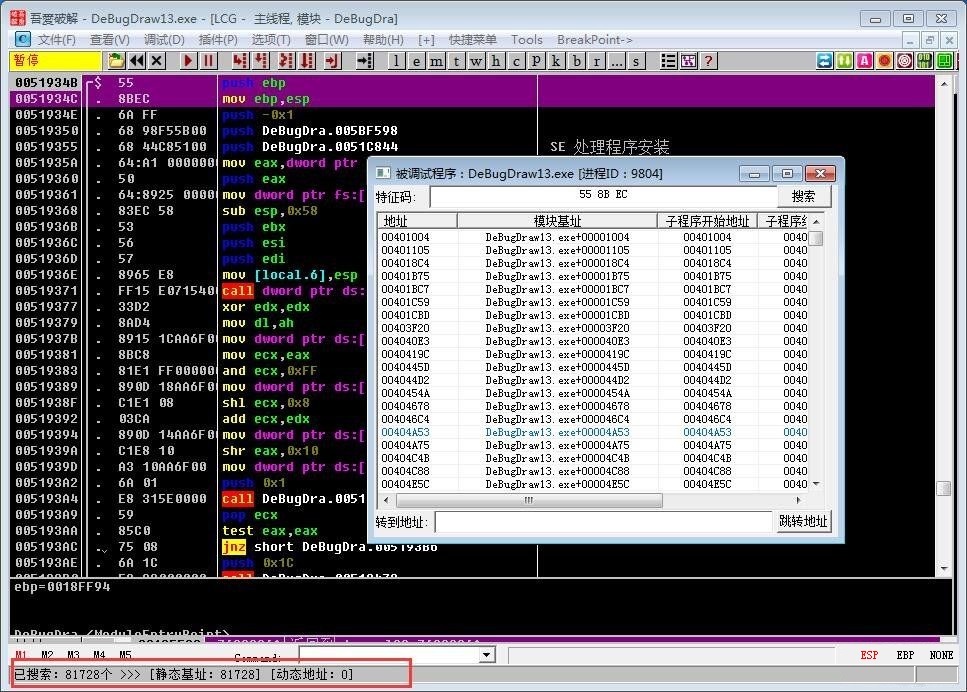
Task: Click the Trace Into toolbar icon
Action: click(x=286, y=60)
